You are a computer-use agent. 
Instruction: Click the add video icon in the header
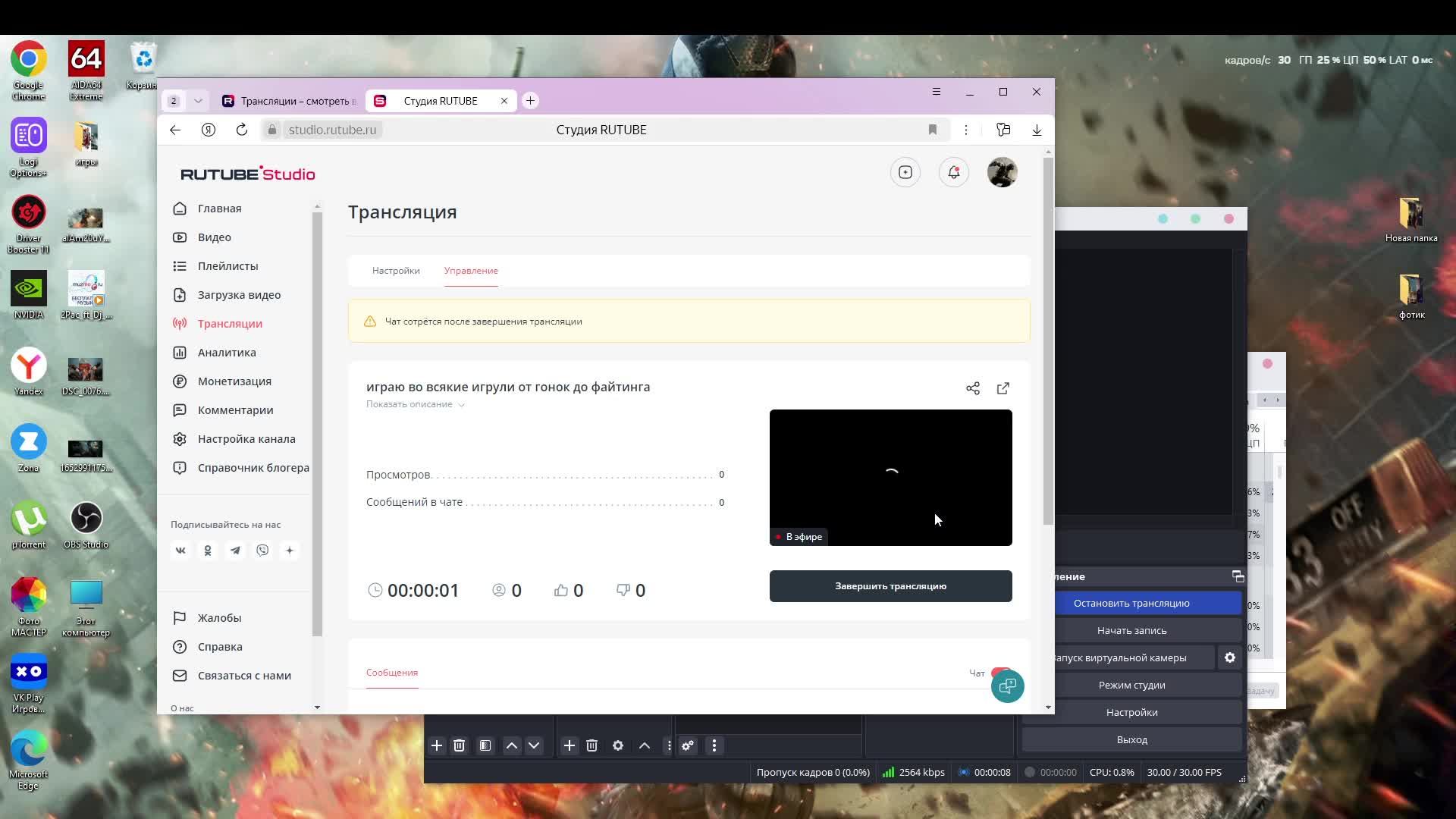(x=905, y=173)
